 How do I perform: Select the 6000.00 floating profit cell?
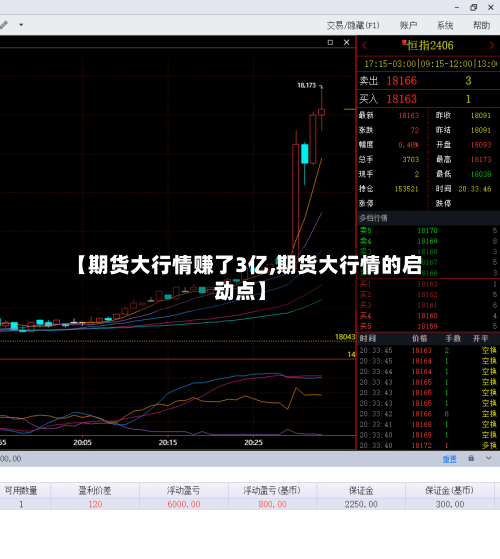click(x=184, y=504)
